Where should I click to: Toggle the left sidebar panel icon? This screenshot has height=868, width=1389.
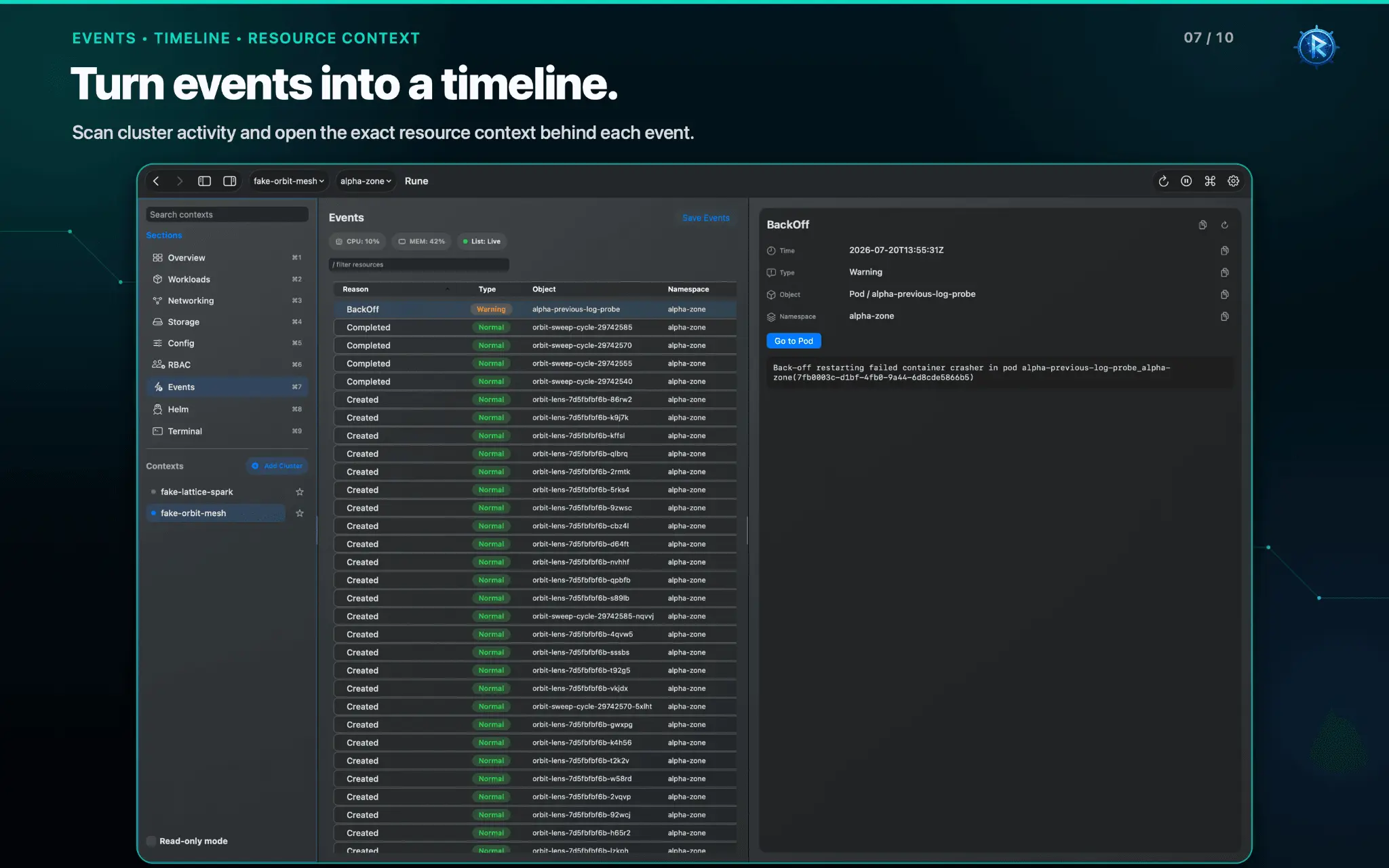(x=204, y=181)
